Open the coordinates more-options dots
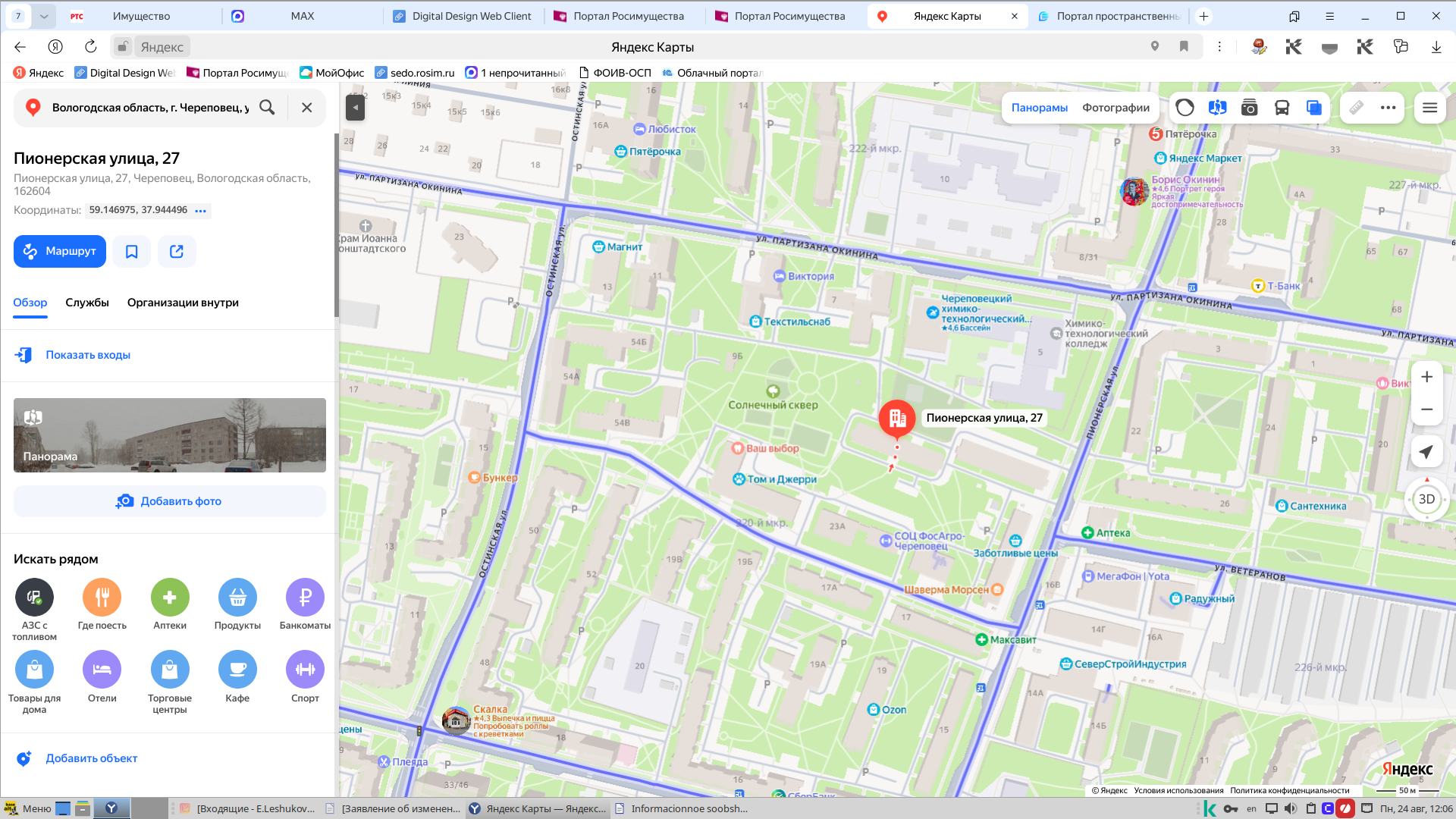The image size is (1456, 819). [x=200, y=211]
